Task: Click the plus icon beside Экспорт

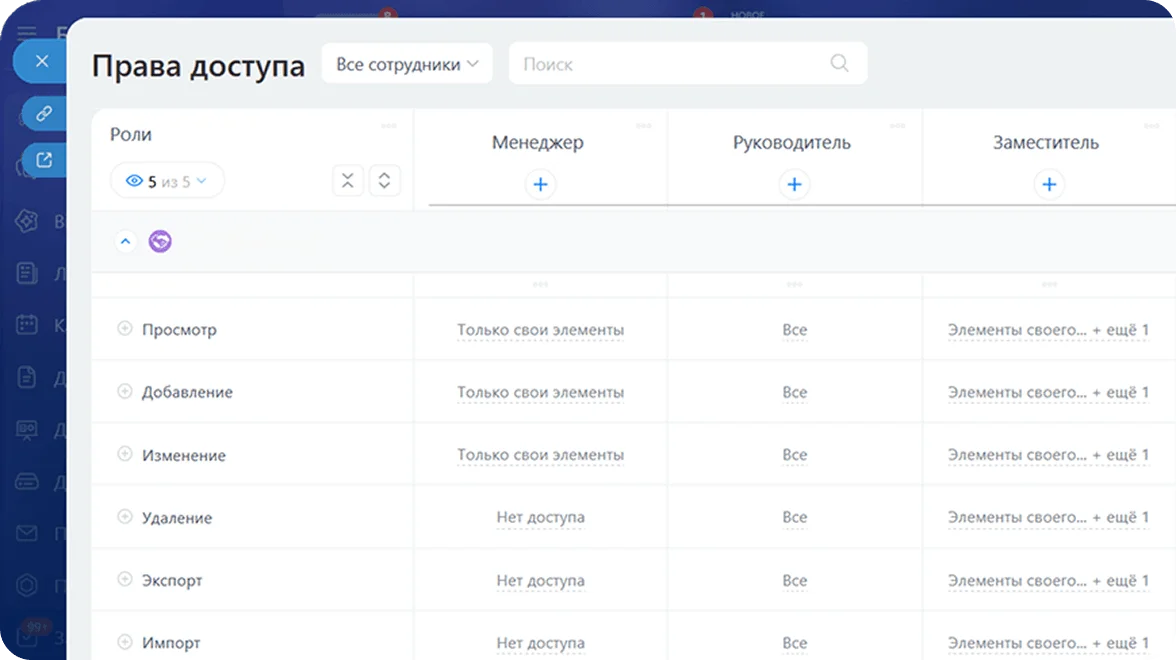Action: pos(124,579)
